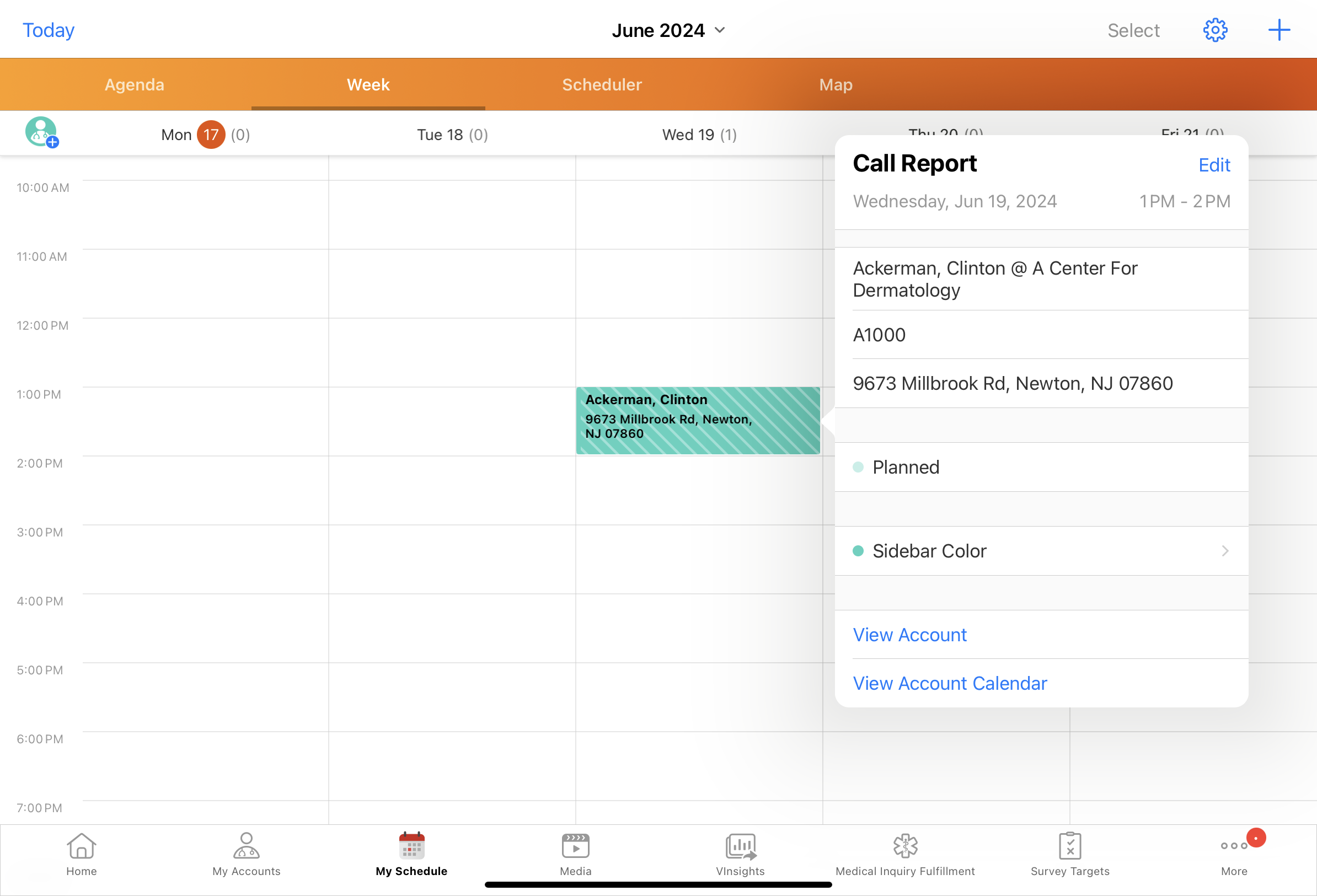Open My Accounts icon
Image resolution: width=1317 pixels, height=896 pixels.
click(x=246, y=847)
